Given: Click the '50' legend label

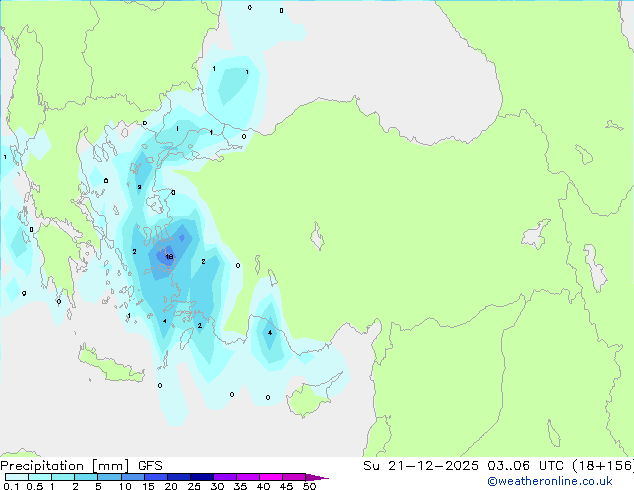Looking at the screenshot, I should coord(309,486).
